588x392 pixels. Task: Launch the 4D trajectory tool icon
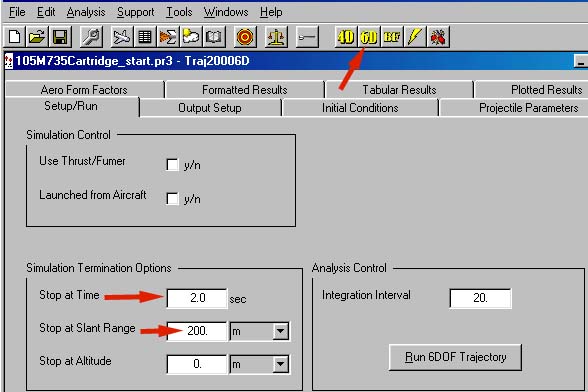346,37
